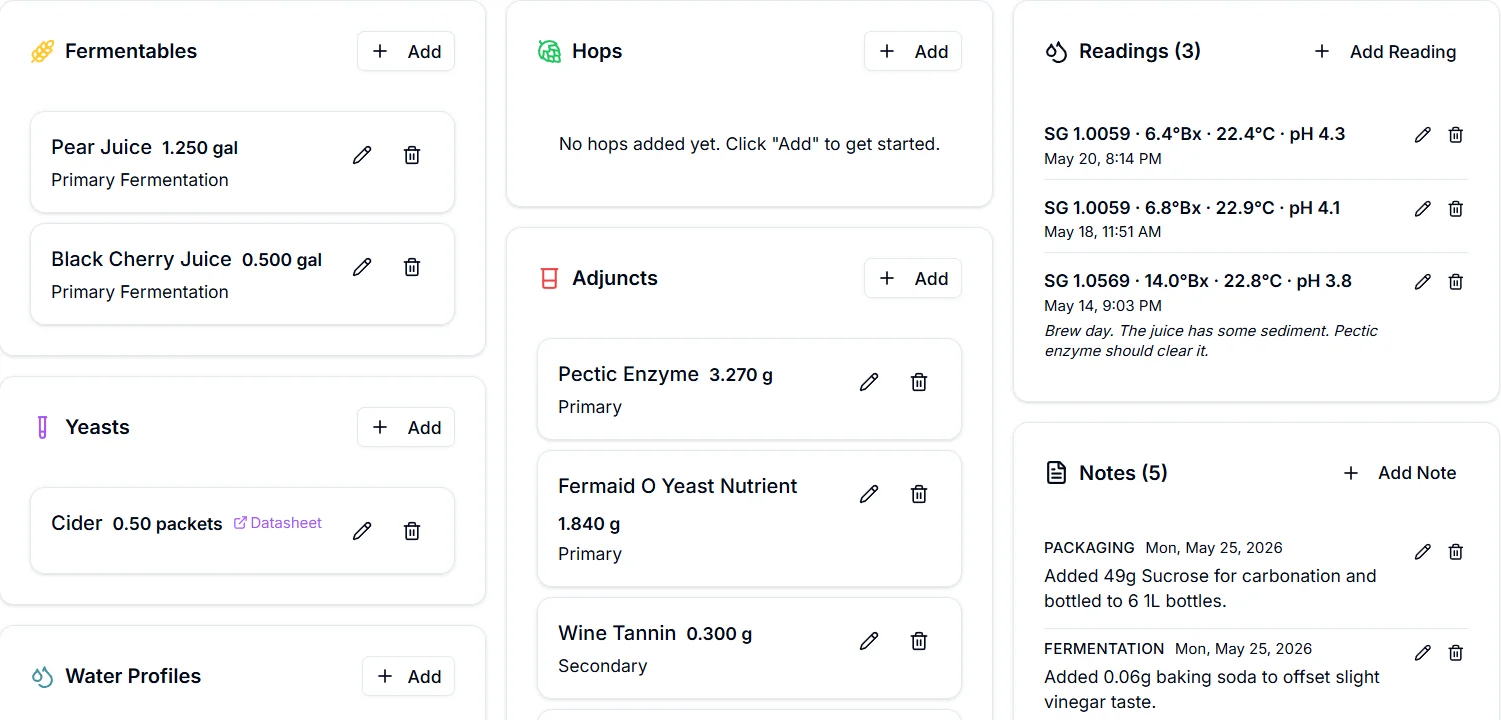Delete the Pear Juice fermentable
This screenshot has height=720, width=1501.
pyautogui.click(x=411, y=155)
